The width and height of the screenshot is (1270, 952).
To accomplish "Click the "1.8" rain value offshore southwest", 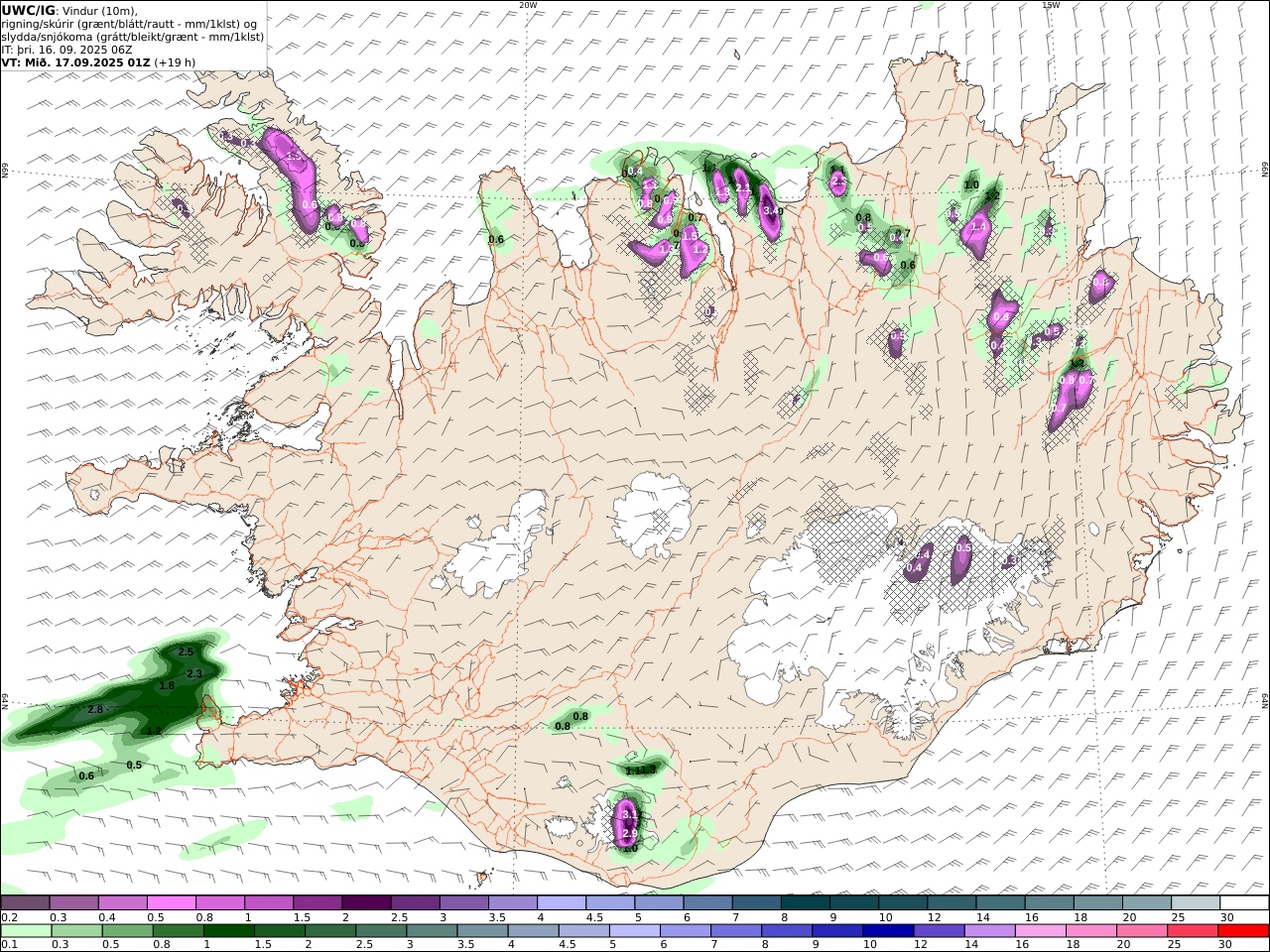I will click(167, 685).
